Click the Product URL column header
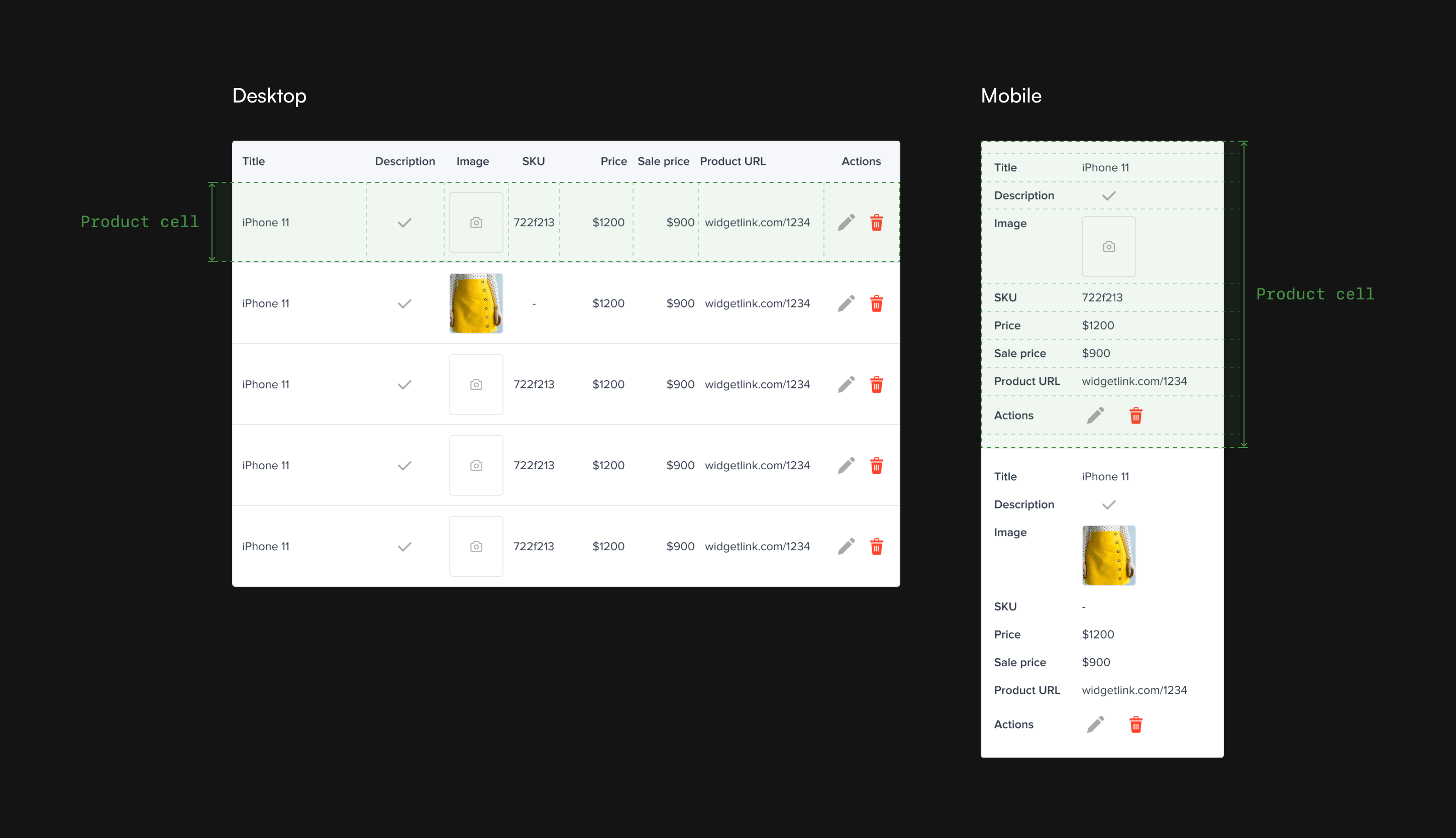This screenshot has width=1456, height=838. pos(733,161)
